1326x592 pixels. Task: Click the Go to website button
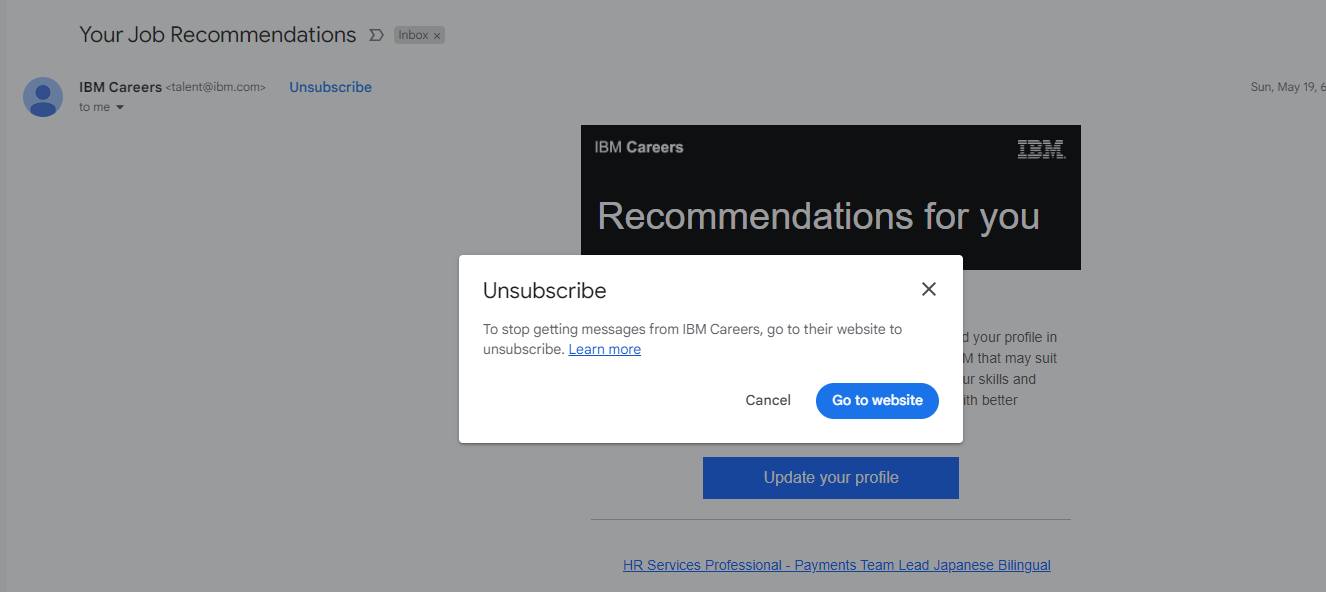[877, 400]
